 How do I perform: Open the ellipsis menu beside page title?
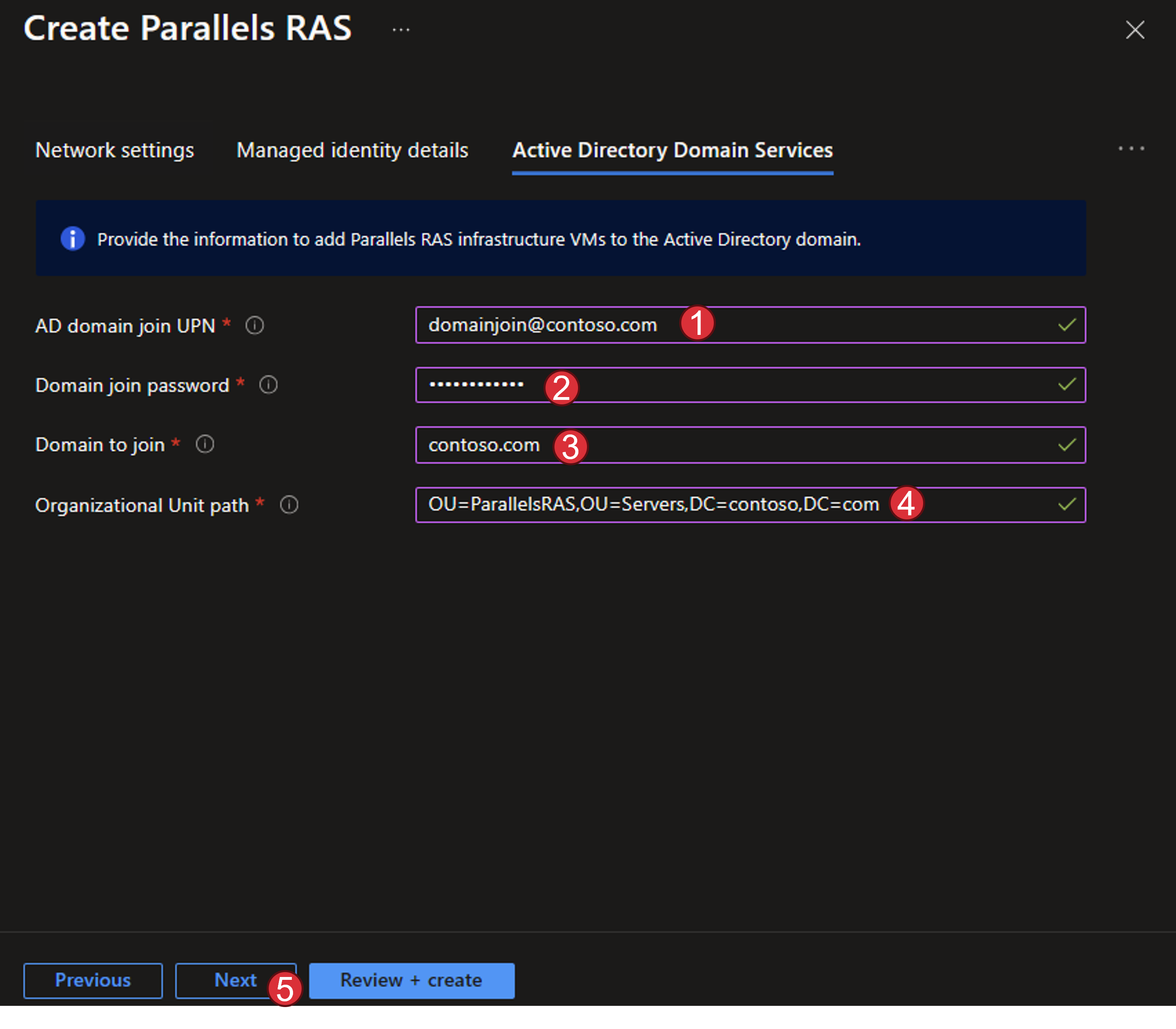(x=401, y=29)
